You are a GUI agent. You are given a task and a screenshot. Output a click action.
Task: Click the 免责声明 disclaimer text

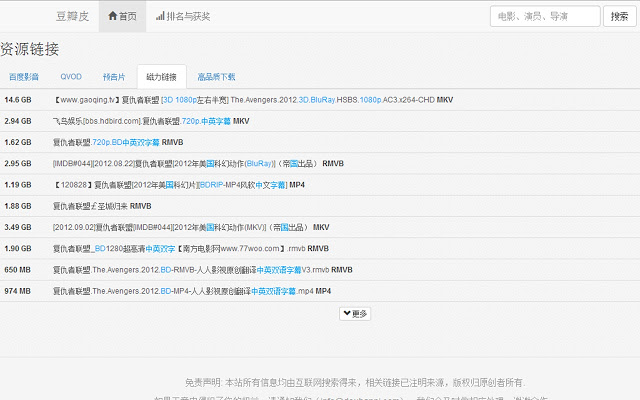tap(355, 382)
